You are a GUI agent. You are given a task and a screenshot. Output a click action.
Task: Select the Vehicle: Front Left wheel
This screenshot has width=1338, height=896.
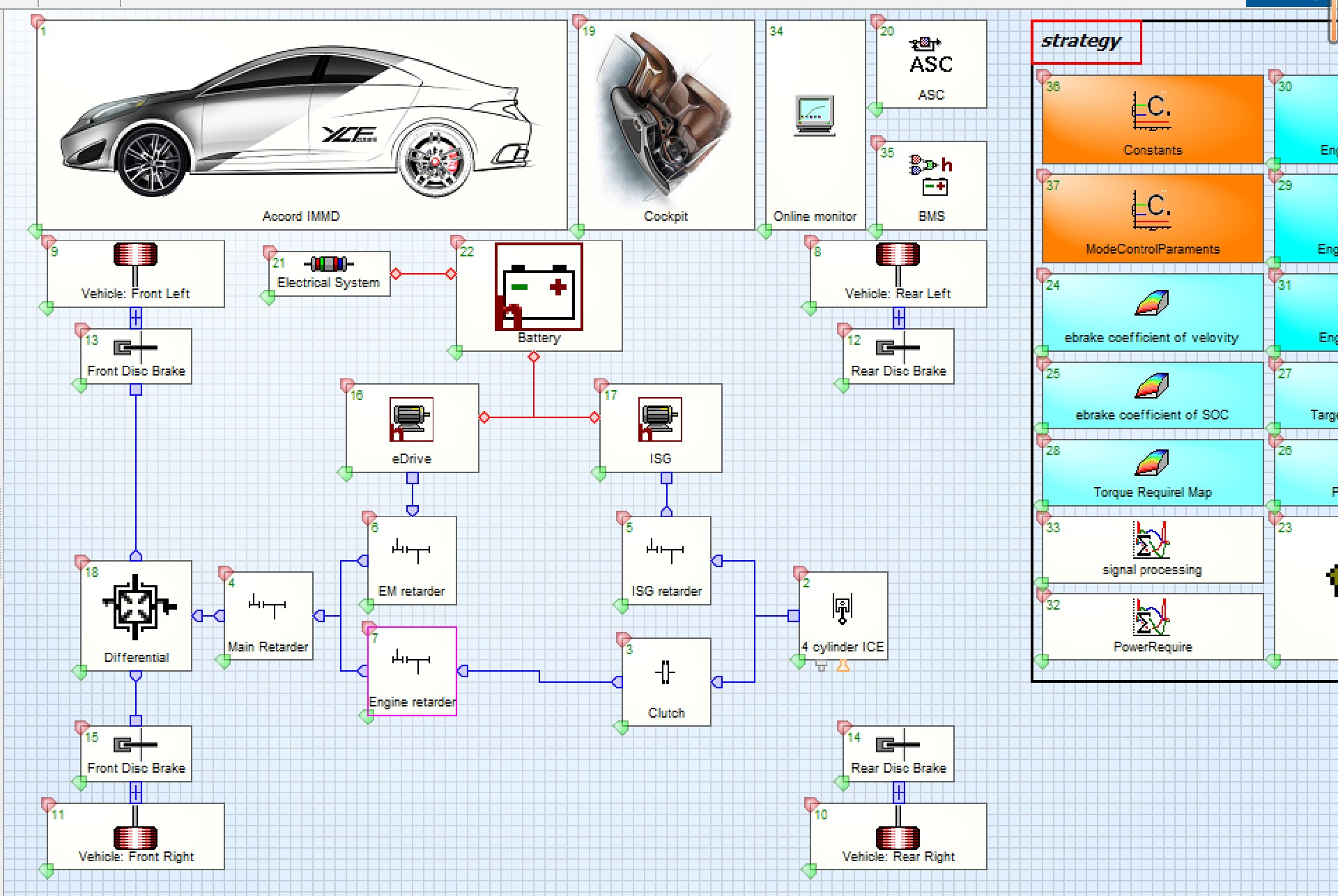[135, 256]
